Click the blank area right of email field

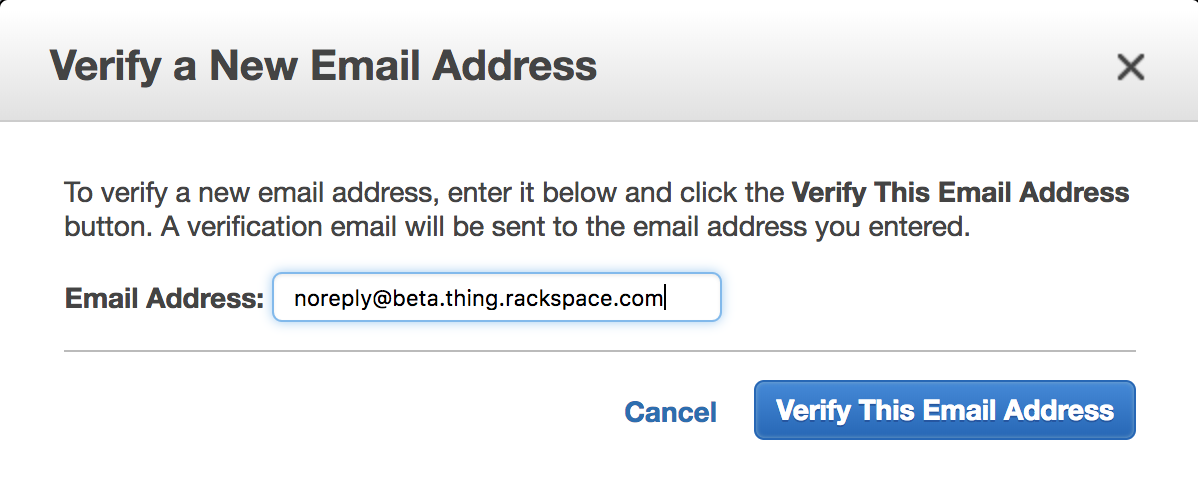click(920, 298)
